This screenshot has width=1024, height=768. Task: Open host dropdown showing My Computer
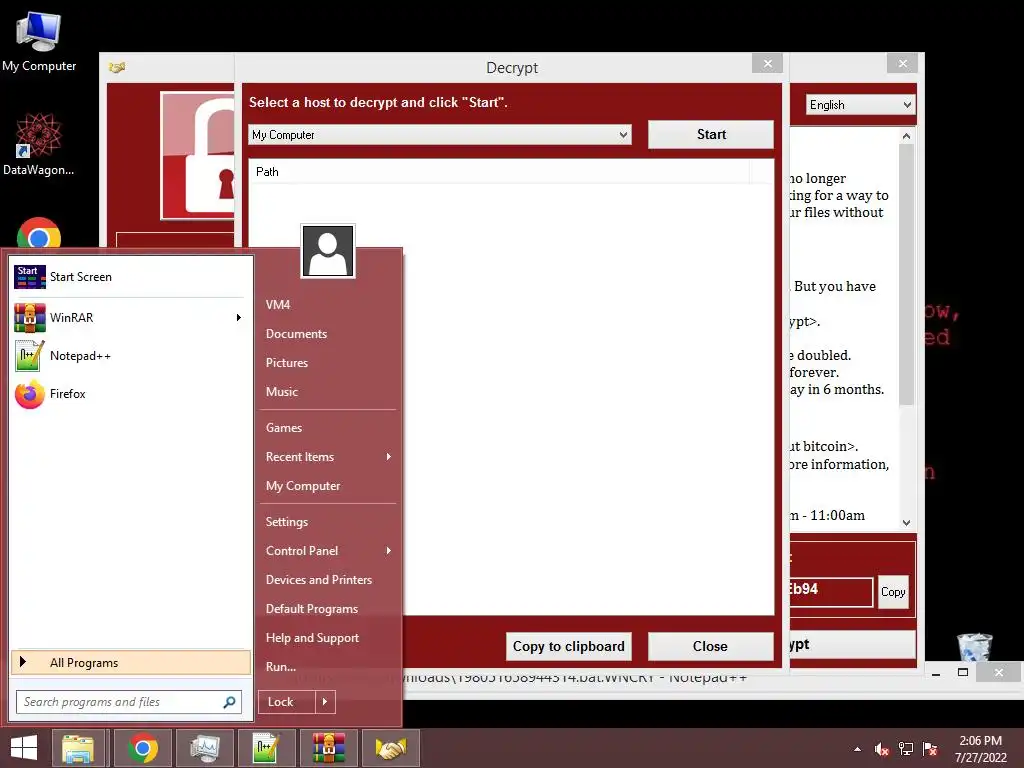440,135
